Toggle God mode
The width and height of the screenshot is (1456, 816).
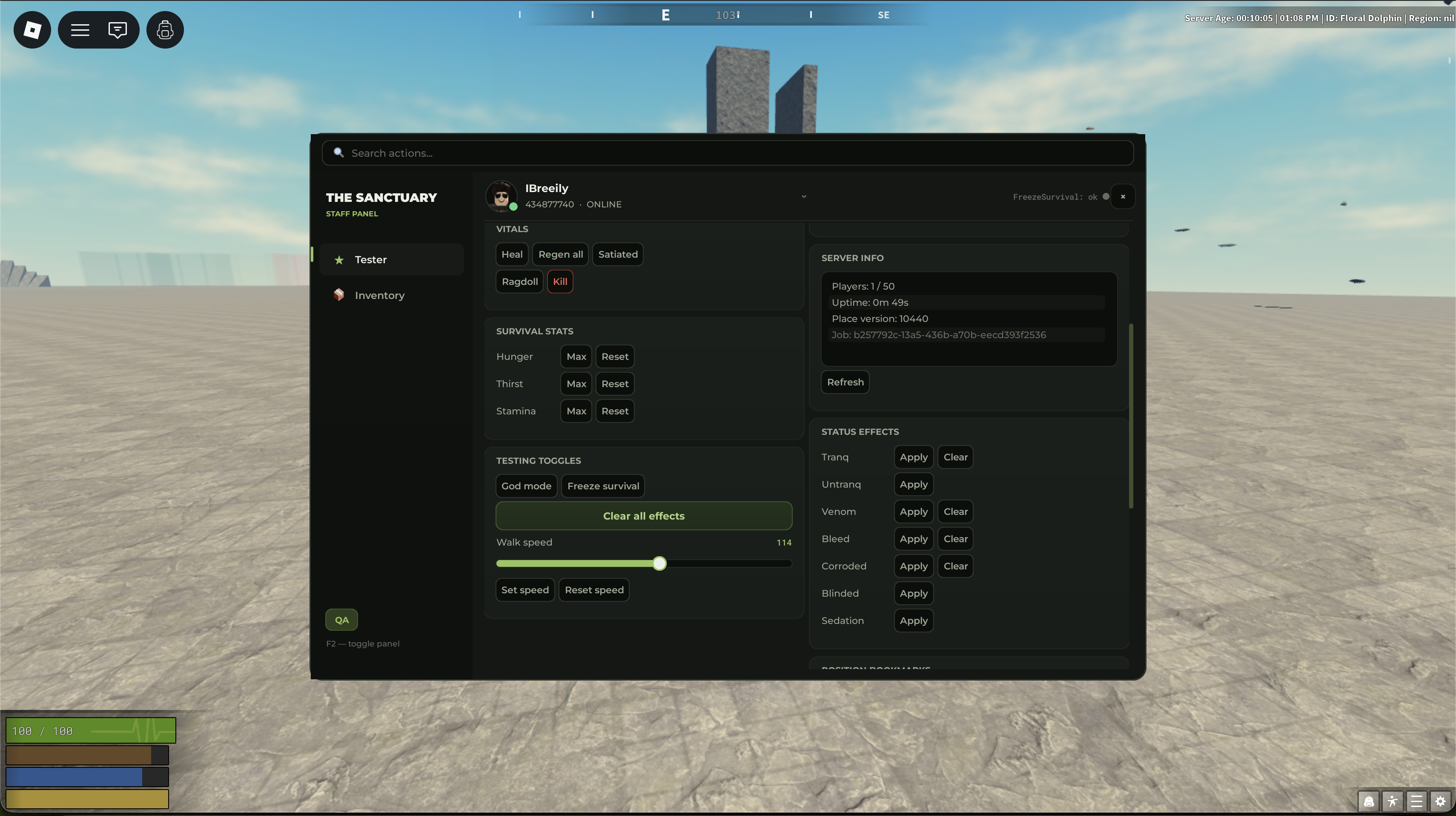coord(526,486)
